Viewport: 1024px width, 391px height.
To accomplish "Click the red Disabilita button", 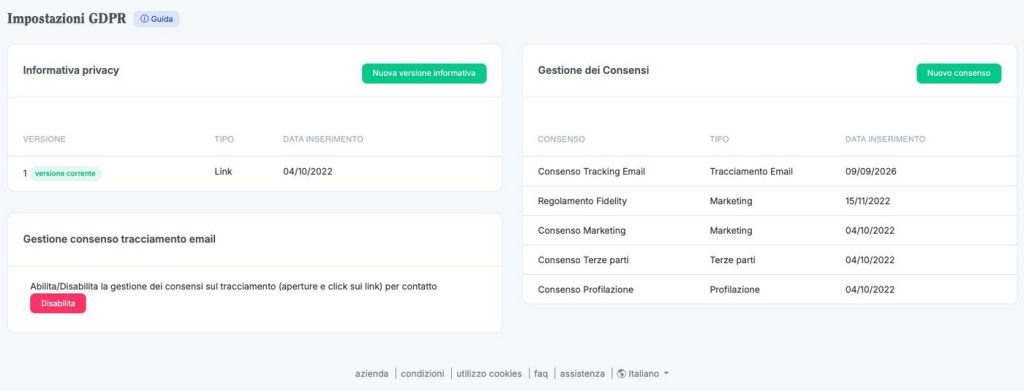I will pos(58,304).
